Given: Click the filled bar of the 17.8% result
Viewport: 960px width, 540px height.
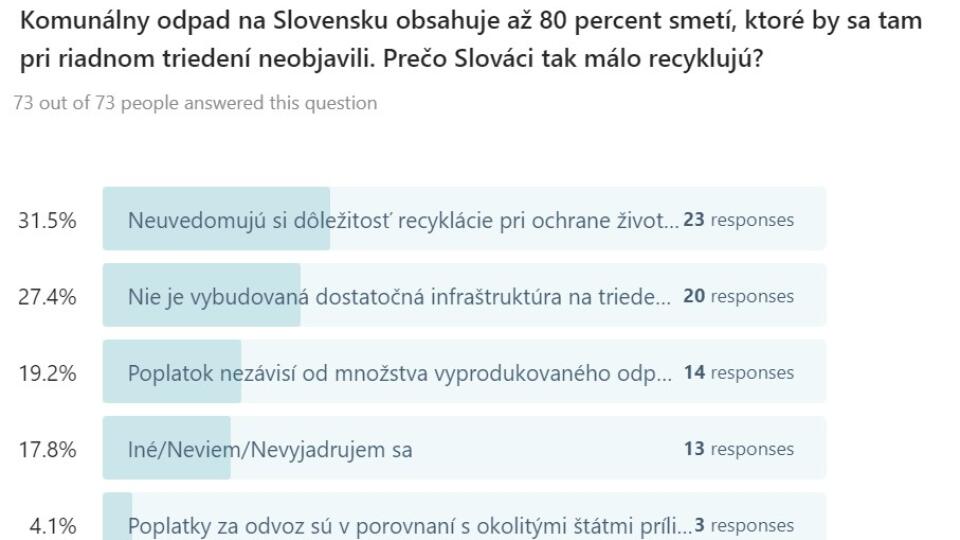Looking at the screenshot, I should 167,448.
